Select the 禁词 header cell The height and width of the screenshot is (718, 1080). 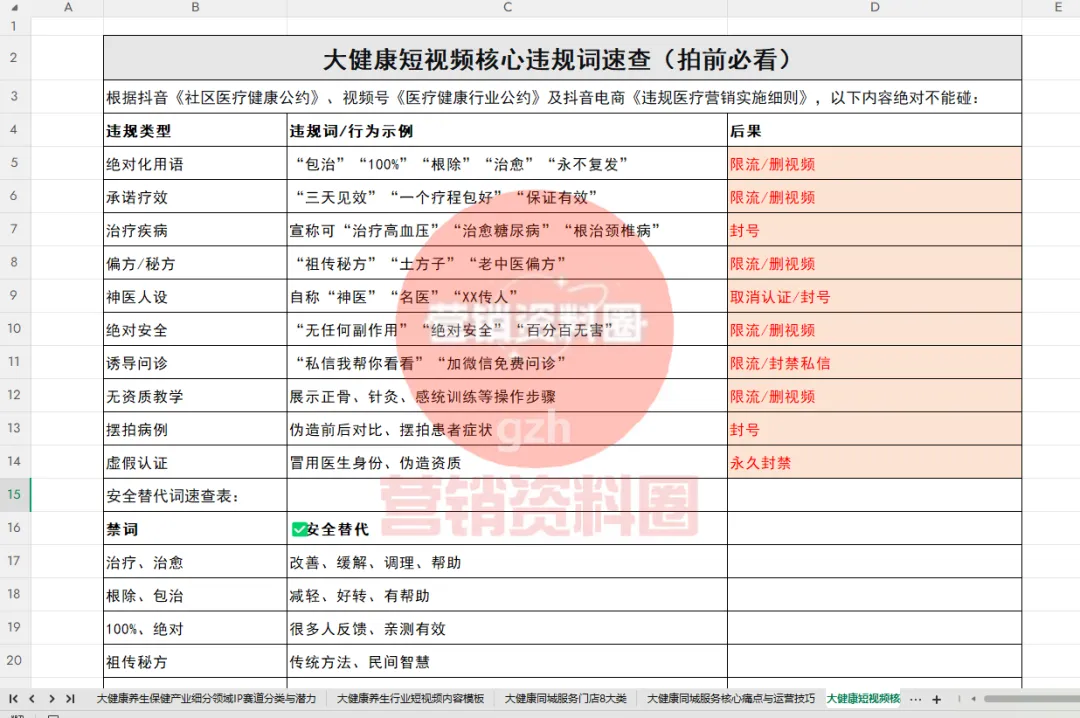pyautogui.click(x=195, y=528)
